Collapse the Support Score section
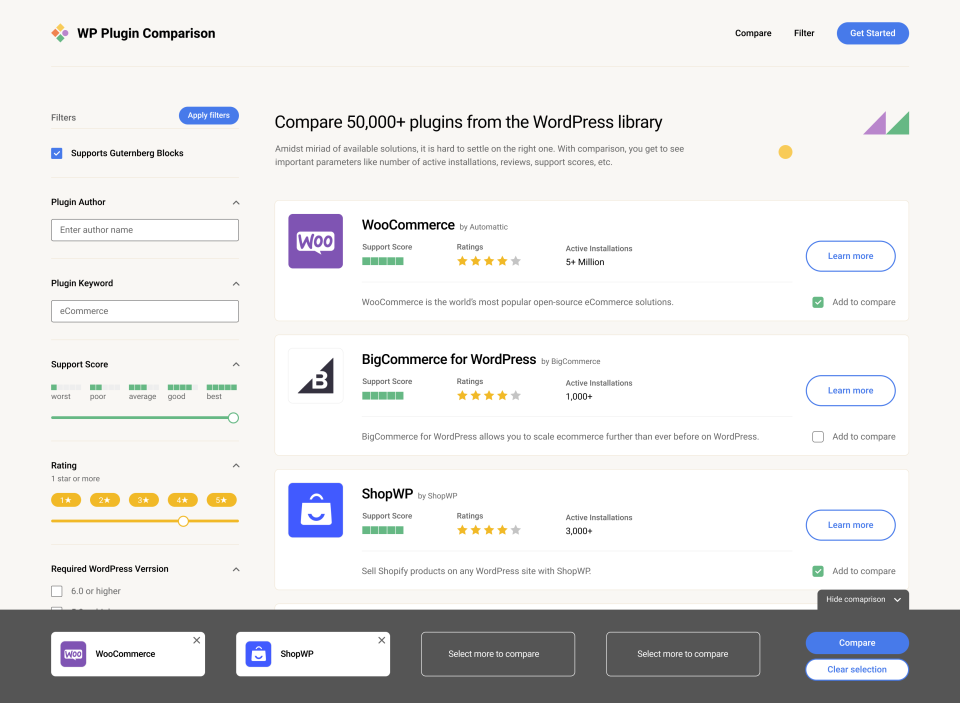This screenshot has width=960, height=703. click(x=236, y=364)
